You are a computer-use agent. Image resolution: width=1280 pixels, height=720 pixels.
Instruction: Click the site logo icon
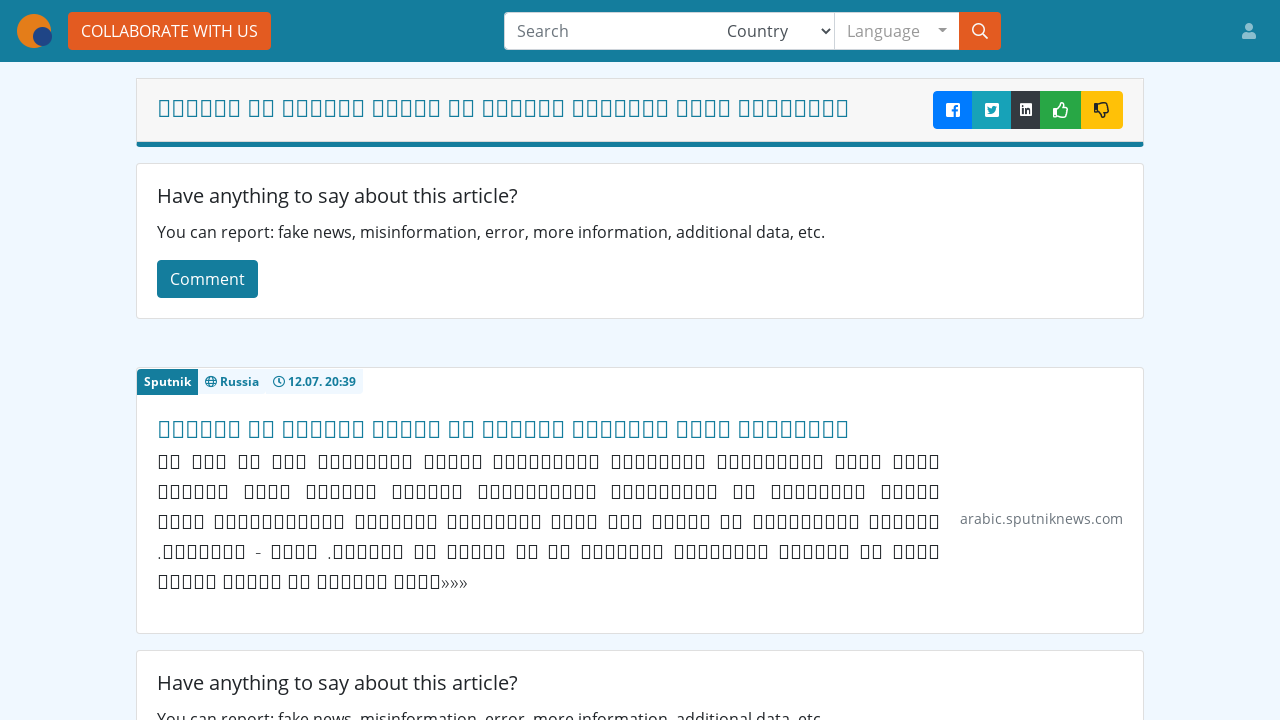pyautogui.click(x=34, y=31)
